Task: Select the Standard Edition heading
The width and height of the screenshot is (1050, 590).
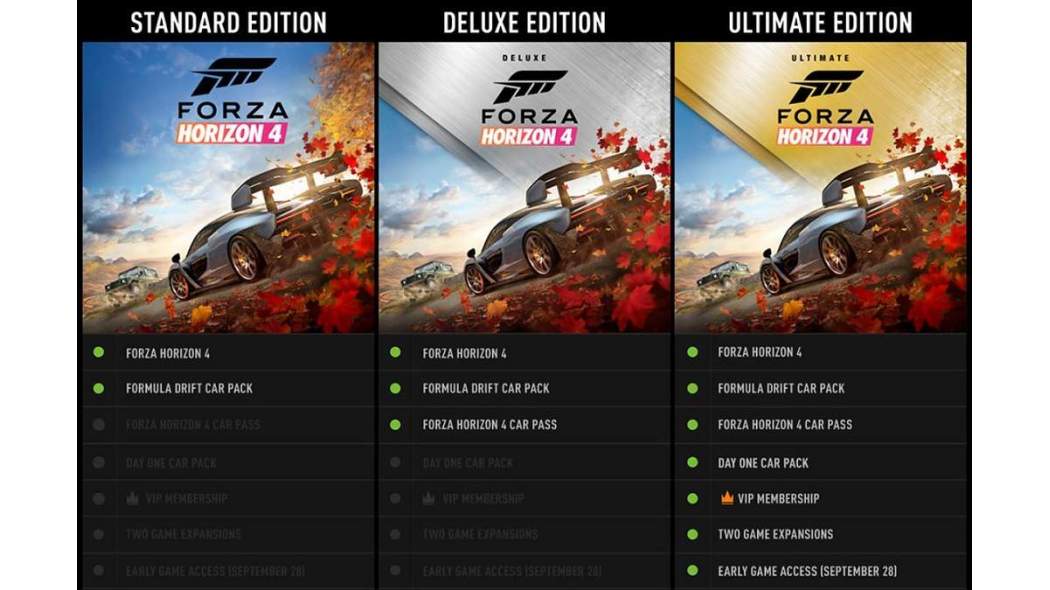Action: [x=228, y=23]
